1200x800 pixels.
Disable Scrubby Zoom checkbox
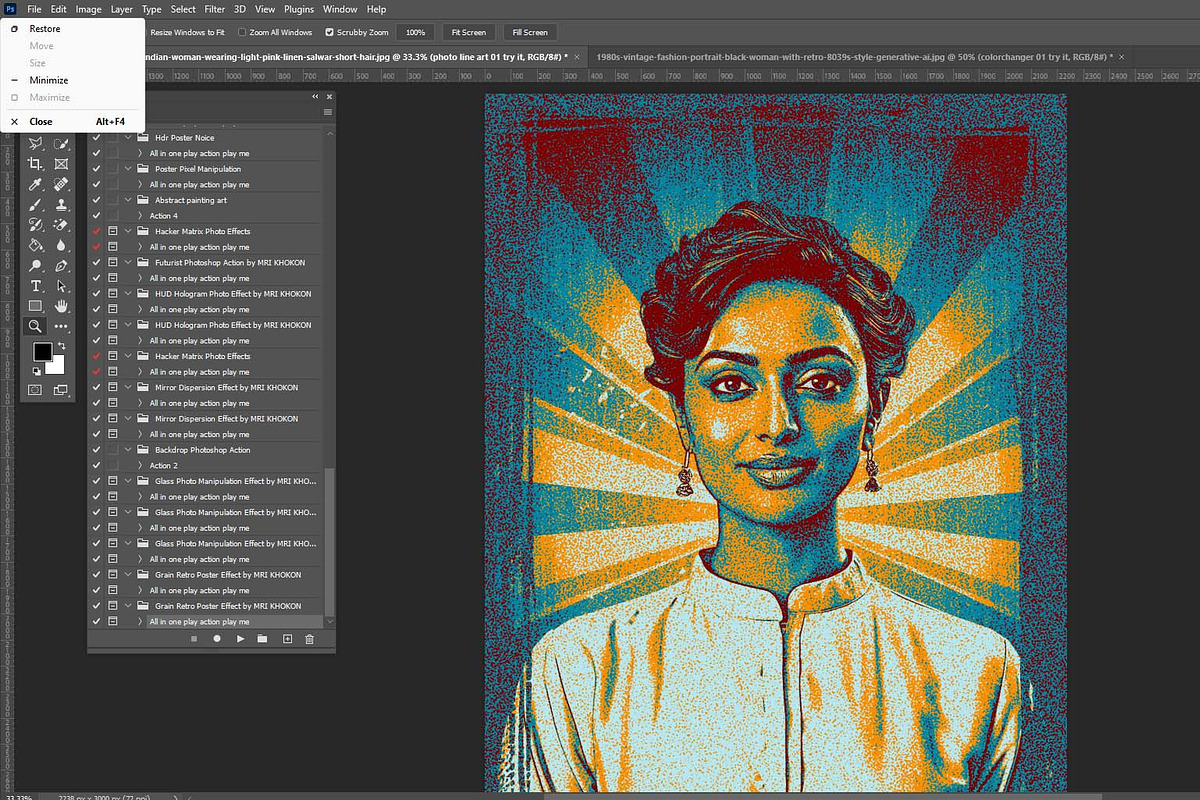coord(331,32)
